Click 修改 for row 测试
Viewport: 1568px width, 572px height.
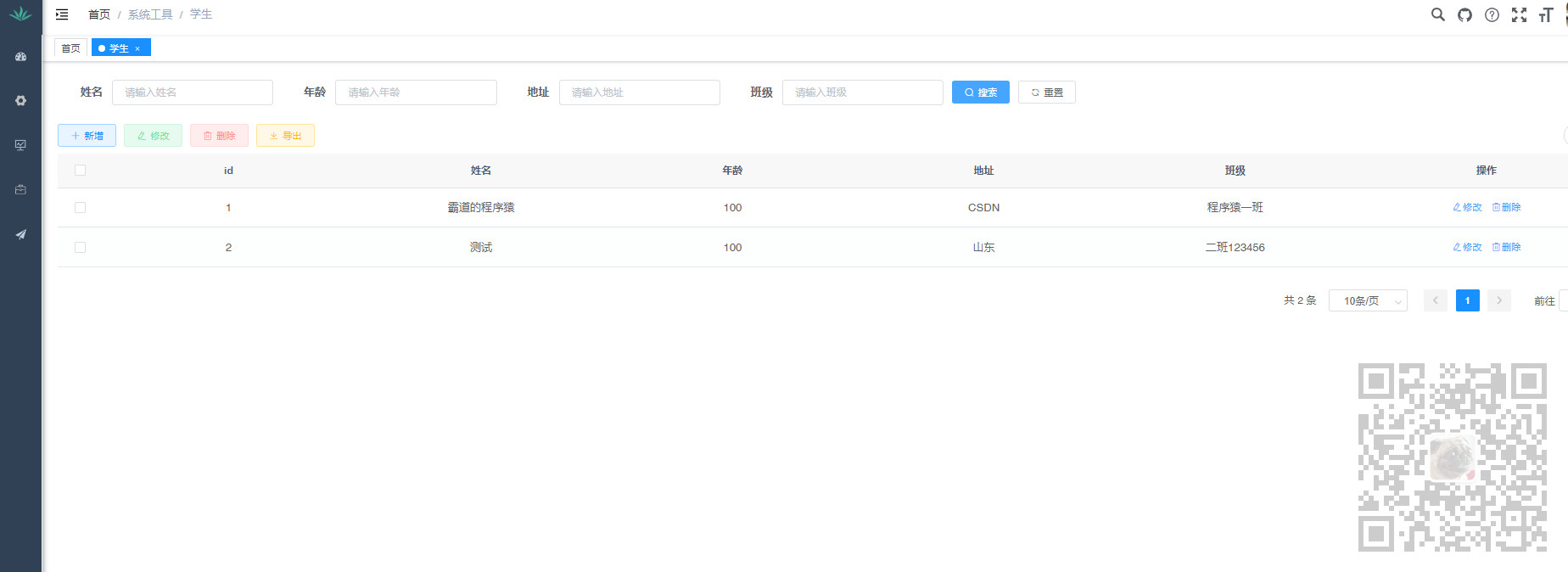pos(1467,247)
